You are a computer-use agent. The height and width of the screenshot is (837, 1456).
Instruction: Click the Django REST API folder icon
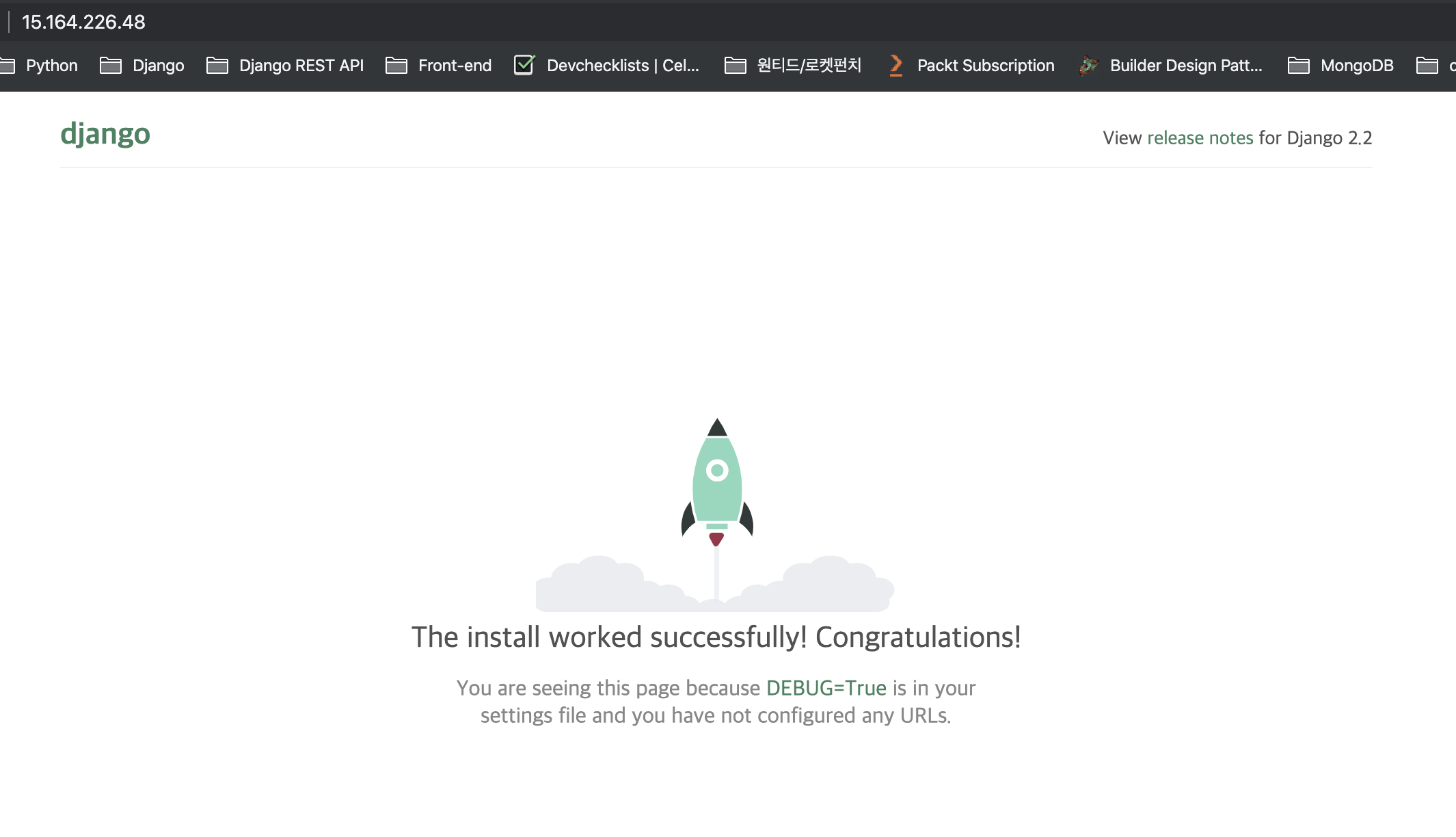[x=217, y=66]
